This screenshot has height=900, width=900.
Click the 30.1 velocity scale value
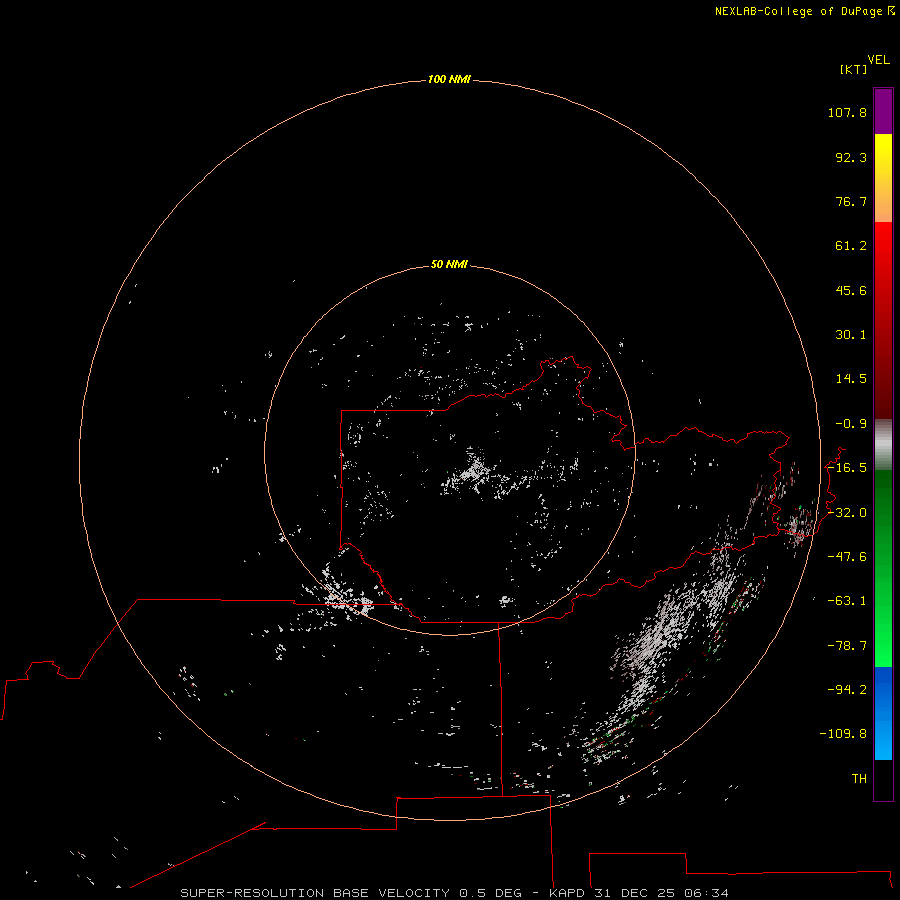pos(851,335)
